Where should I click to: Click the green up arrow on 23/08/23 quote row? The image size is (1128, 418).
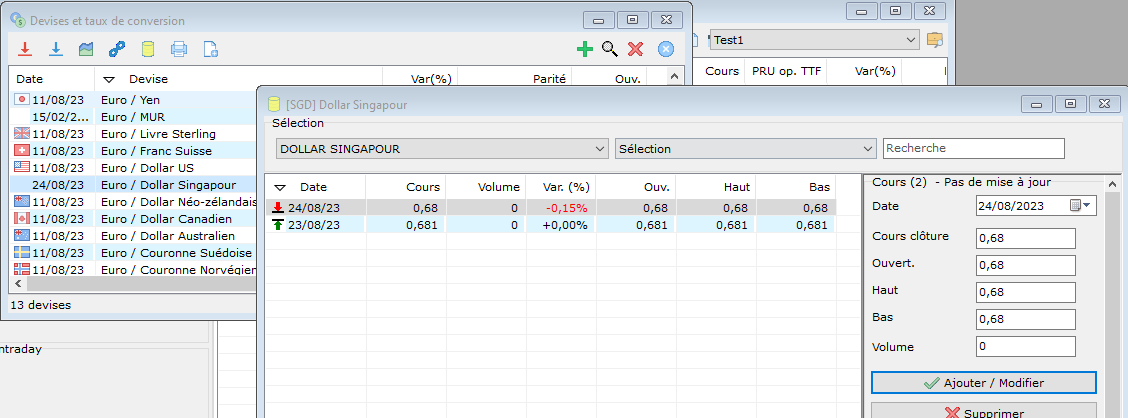[278, 225]
